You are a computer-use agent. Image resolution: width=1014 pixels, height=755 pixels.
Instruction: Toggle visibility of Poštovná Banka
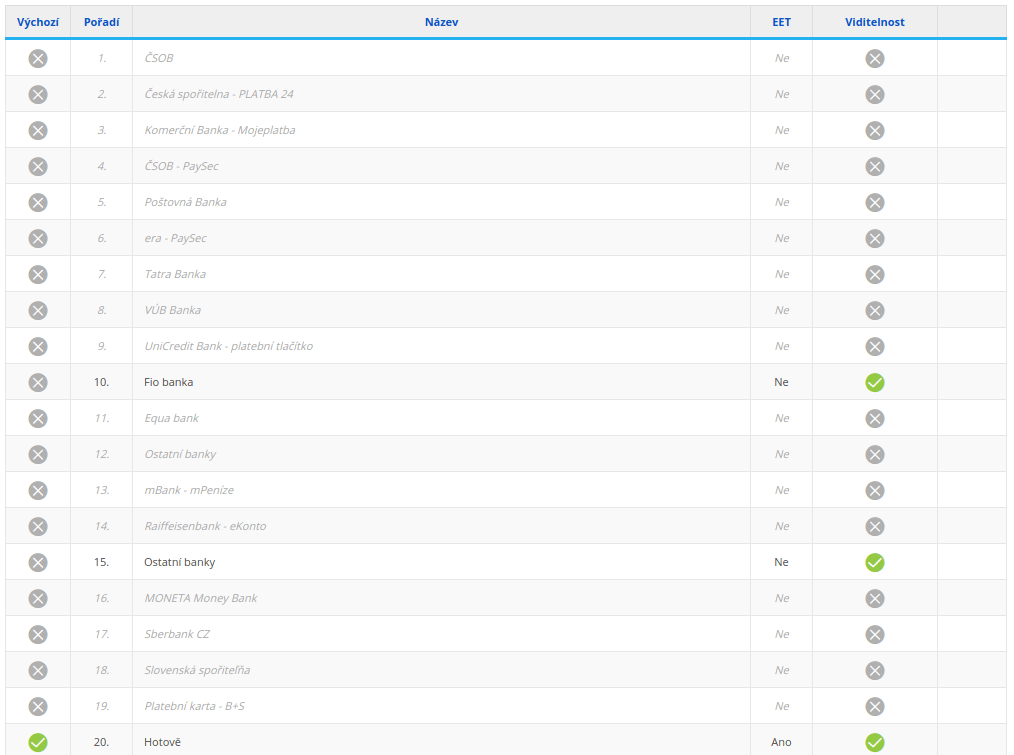click(875, 203)
